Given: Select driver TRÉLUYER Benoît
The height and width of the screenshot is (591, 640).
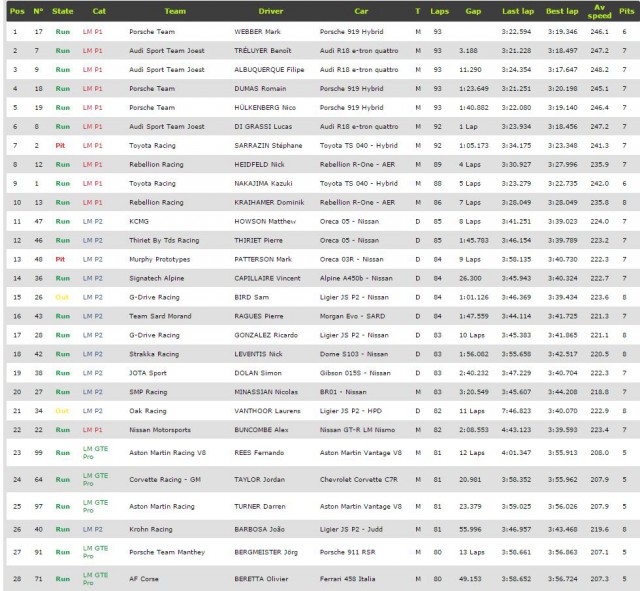Looking at the screenshot, I should [x=262, y=51].
